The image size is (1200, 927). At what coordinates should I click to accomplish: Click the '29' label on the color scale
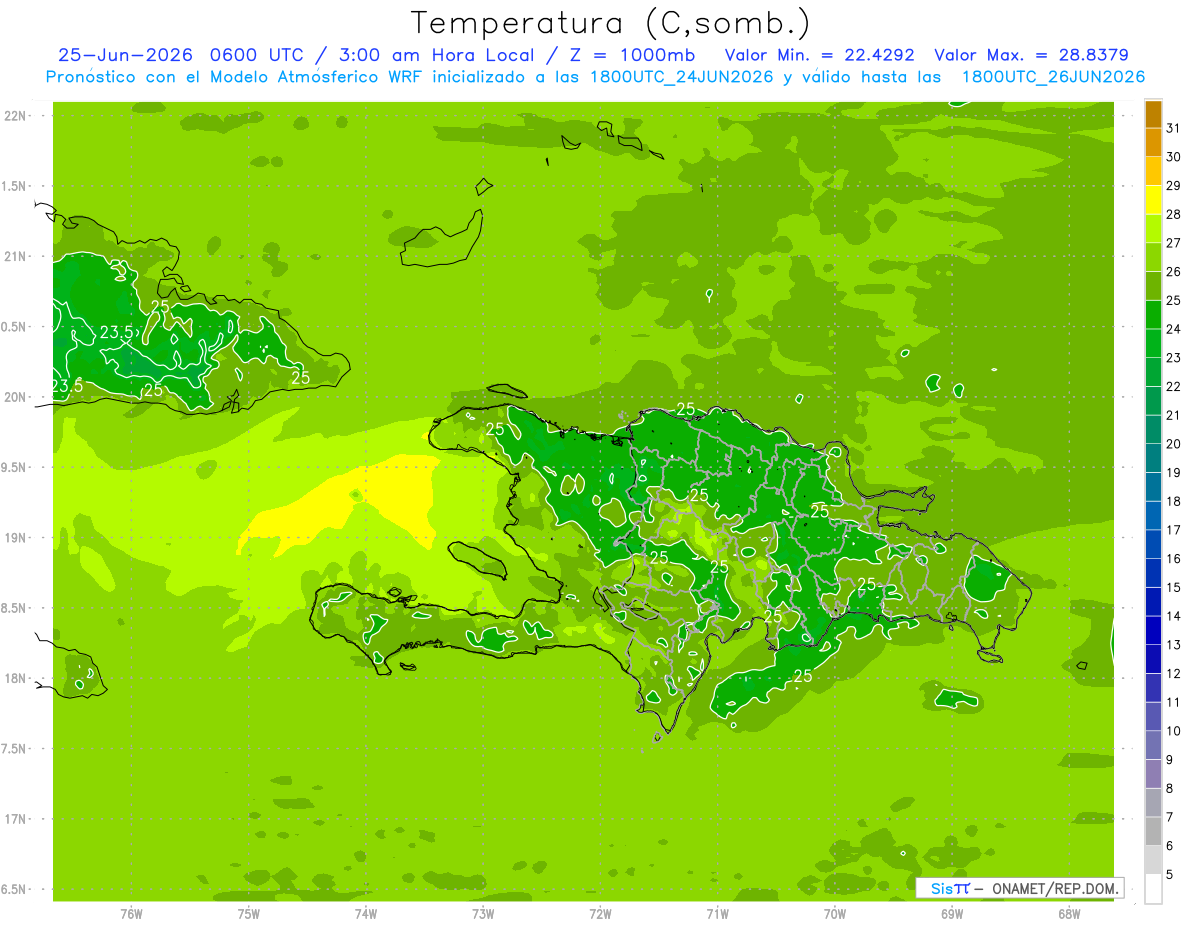point(1174,186)
